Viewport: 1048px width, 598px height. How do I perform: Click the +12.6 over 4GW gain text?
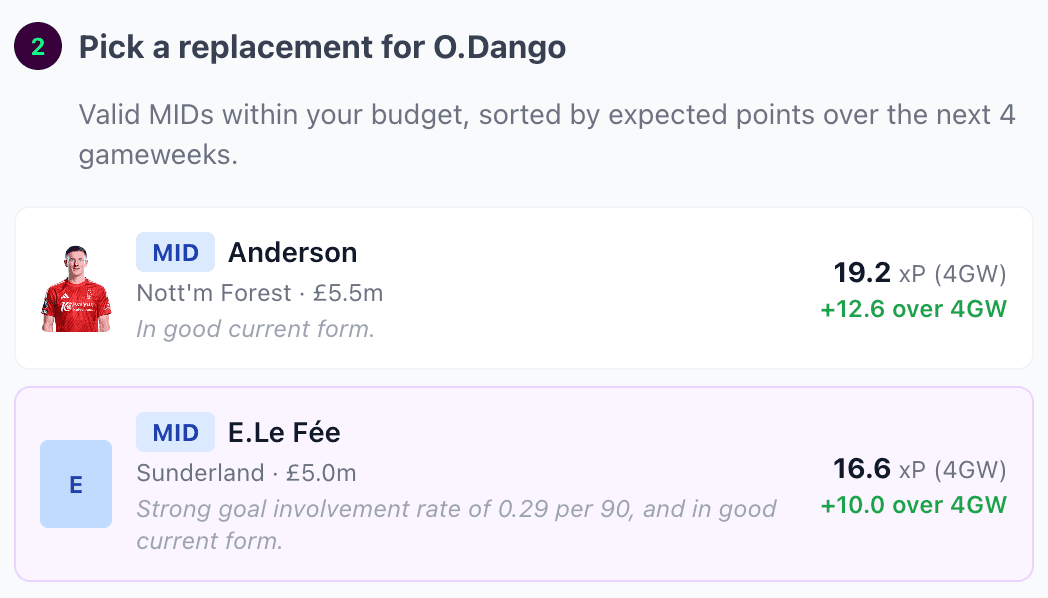(x=913, y=309)
